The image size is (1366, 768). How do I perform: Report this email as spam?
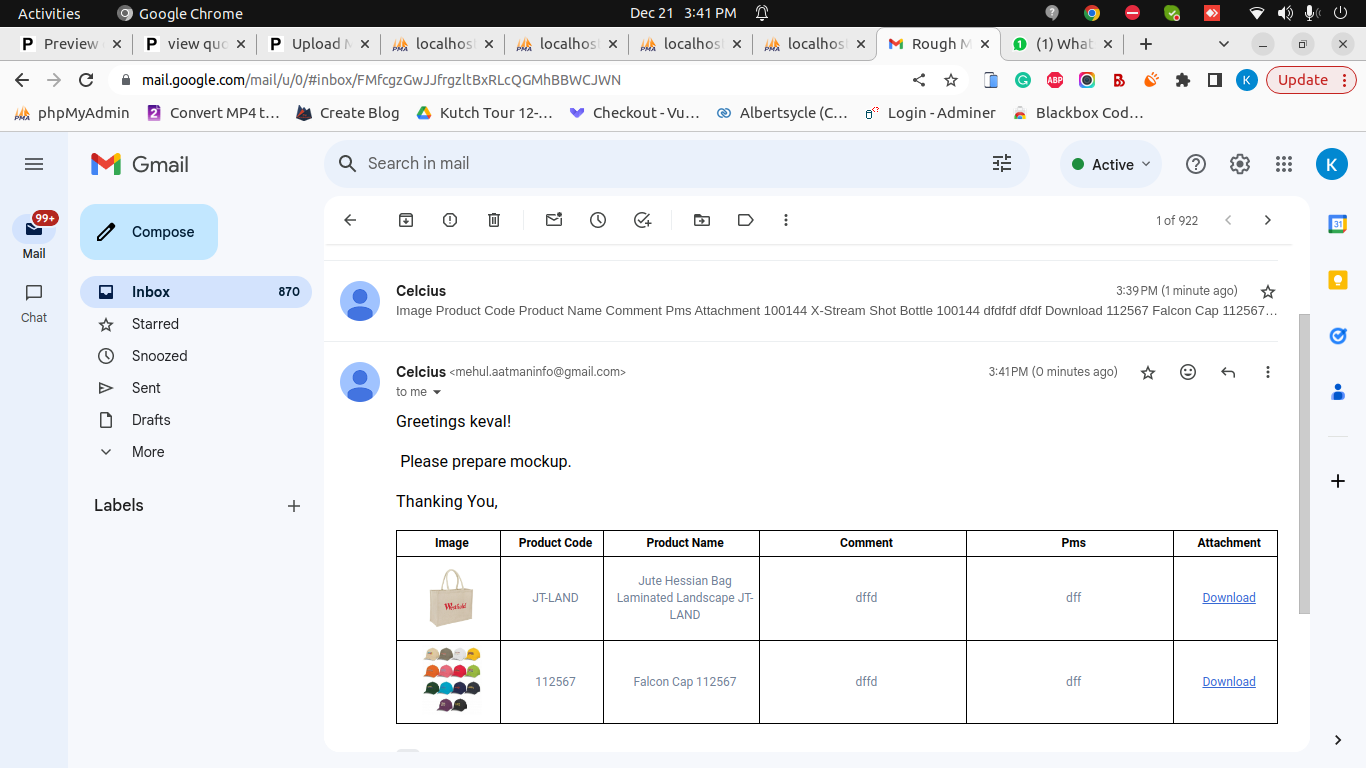pyautogui.click(x=450, y=220)
